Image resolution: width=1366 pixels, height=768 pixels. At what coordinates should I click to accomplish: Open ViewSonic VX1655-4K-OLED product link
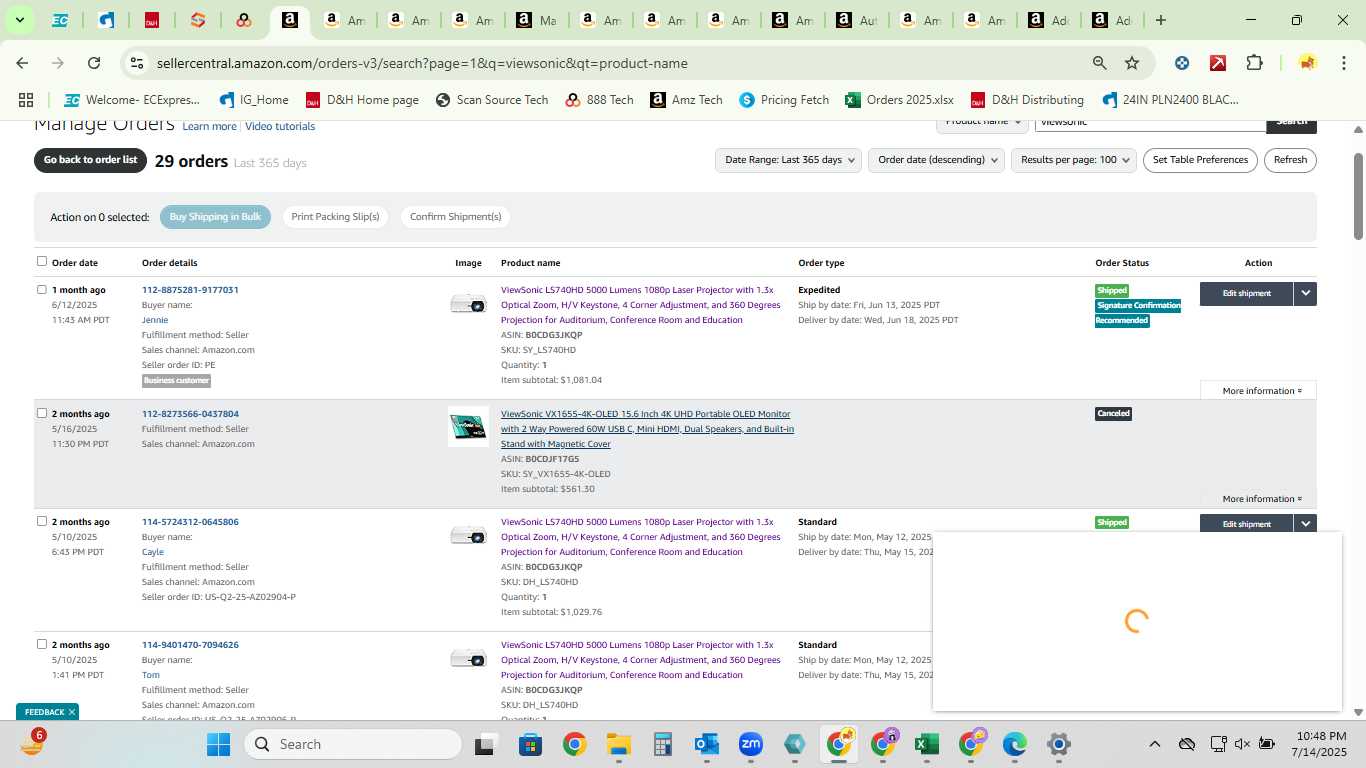point(647,429)
